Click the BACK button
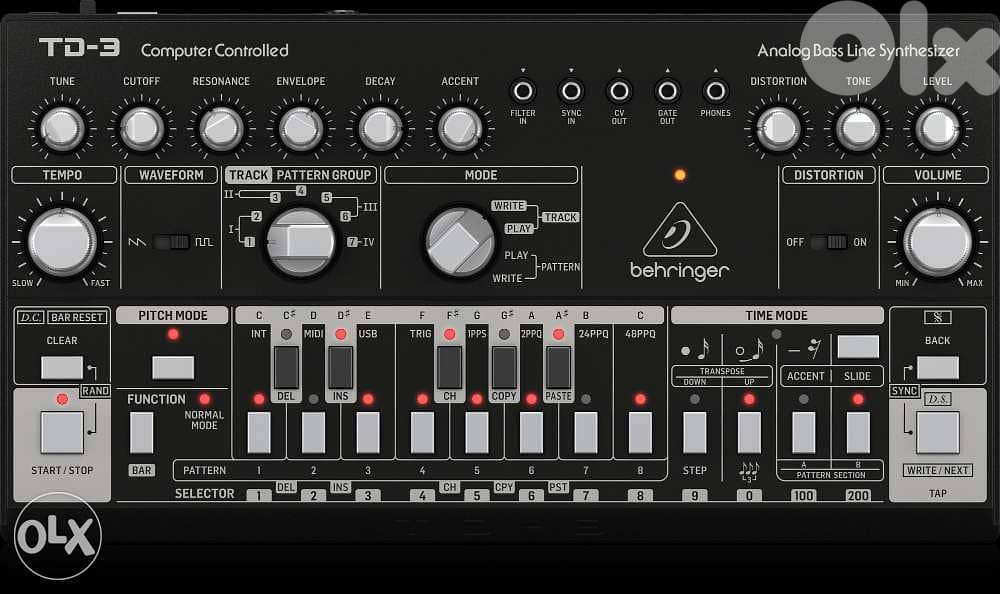1000x594 pixels. pyautogui.click(x=938, y=368)
